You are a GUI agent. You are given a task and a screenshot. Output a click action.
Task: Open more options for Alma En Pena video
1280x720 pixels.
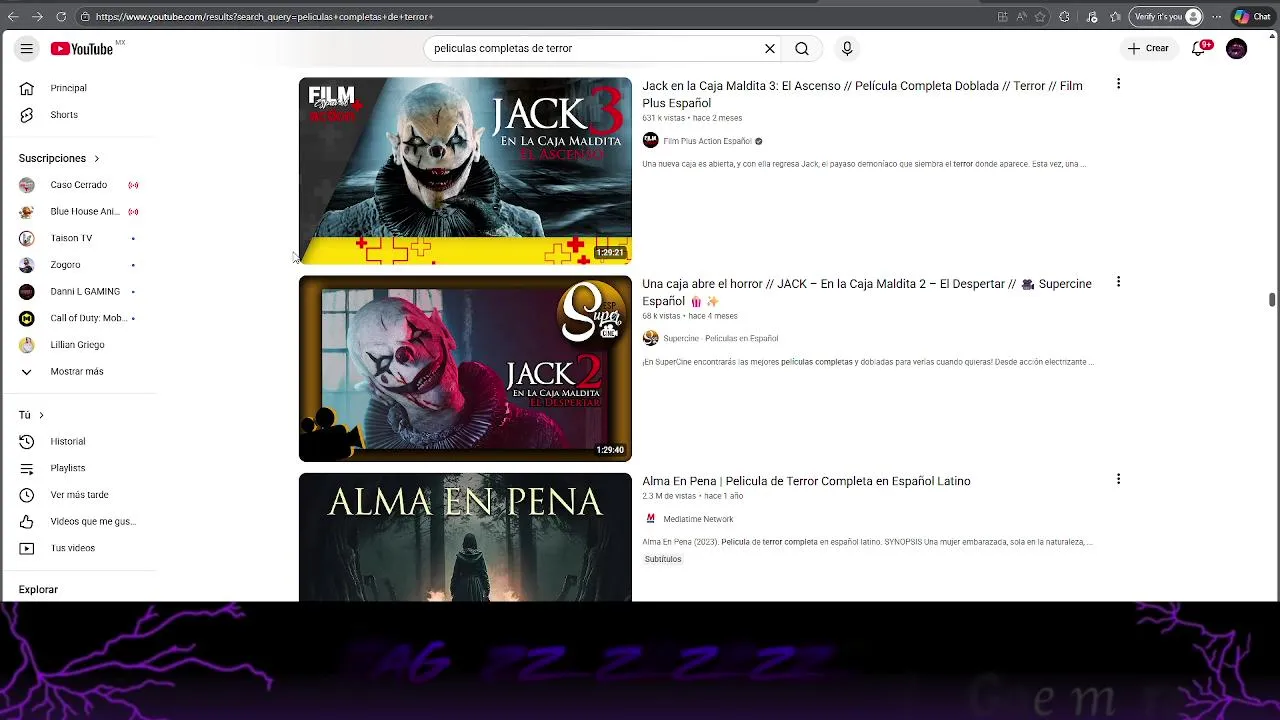(1118, 479)
